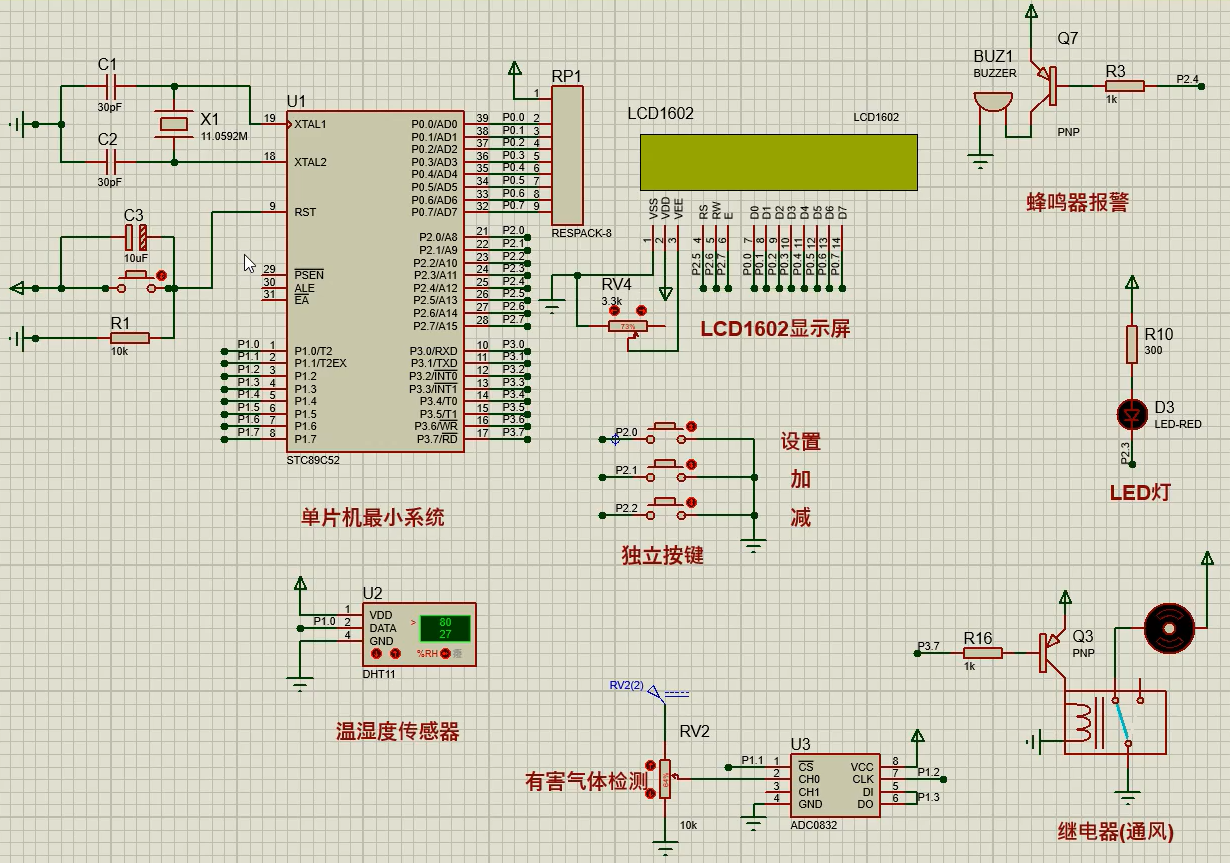Viewport: 1230px width, 863px height.
Task: Toggle the reset switch latch dot
Action: [x=161, y=275]
